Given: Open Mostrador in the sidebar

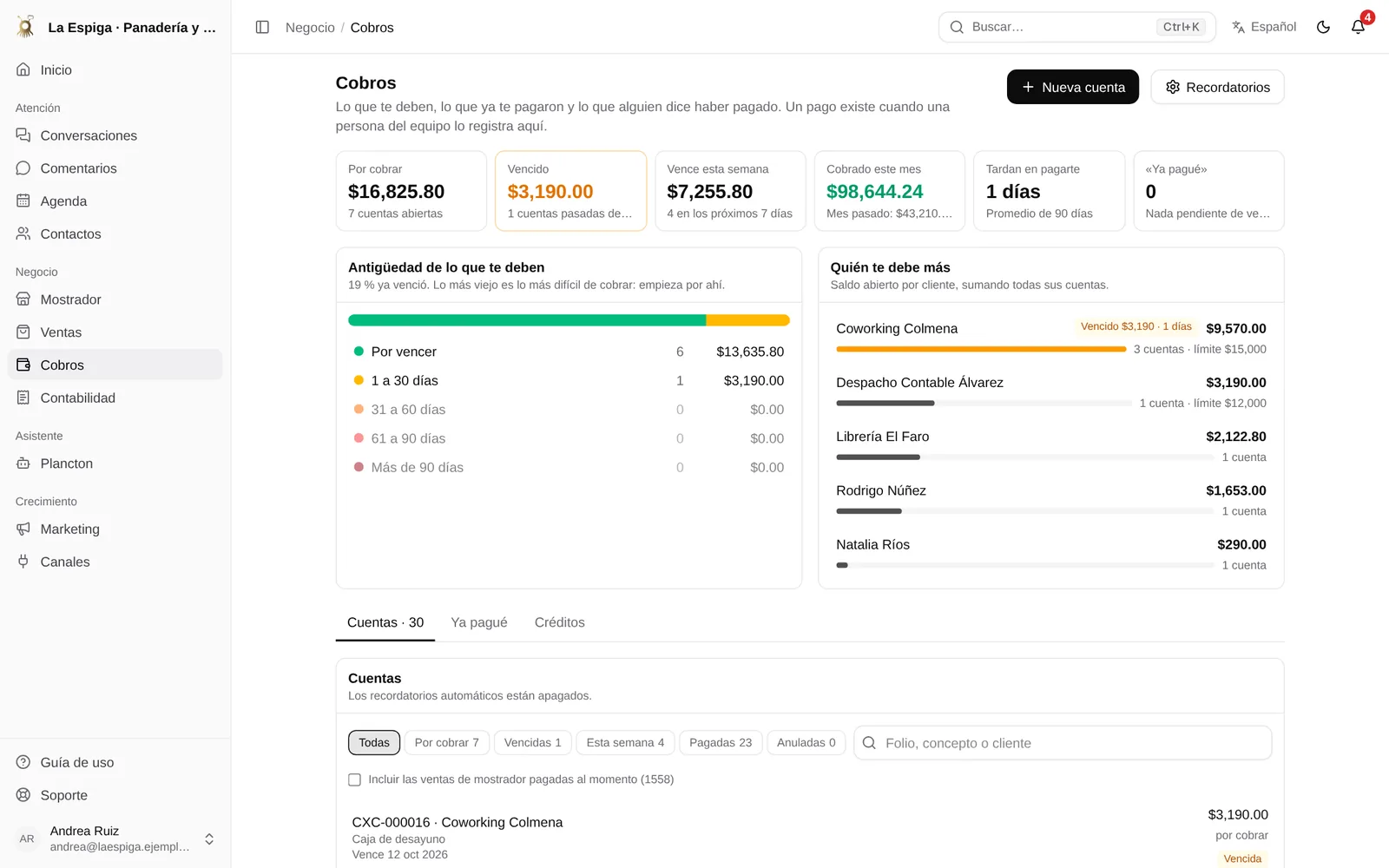Looking at the screenshot, I should (x=115, y=299).
